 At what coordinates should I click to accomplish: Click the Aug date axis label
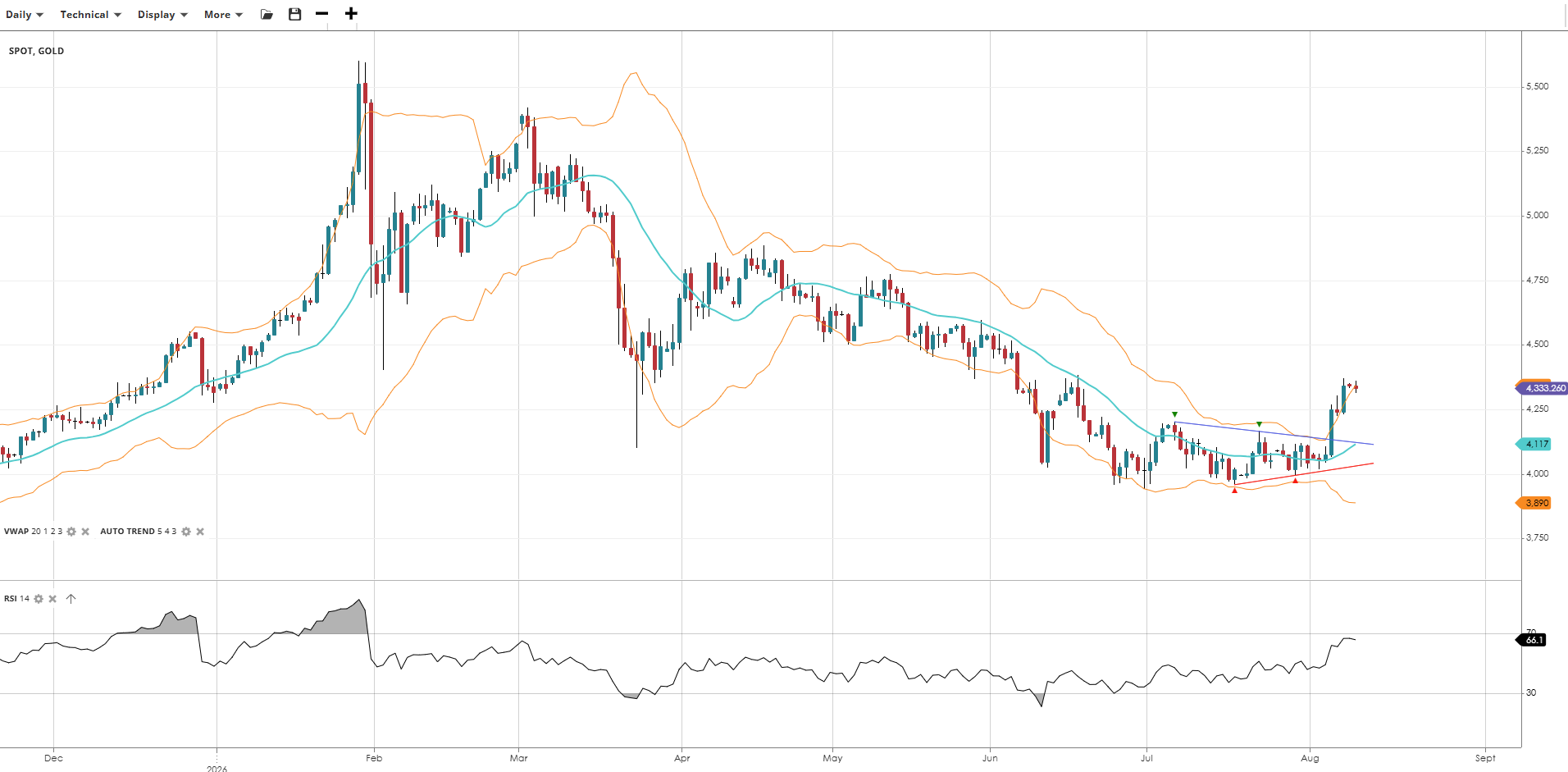(x=1310, y=758)
